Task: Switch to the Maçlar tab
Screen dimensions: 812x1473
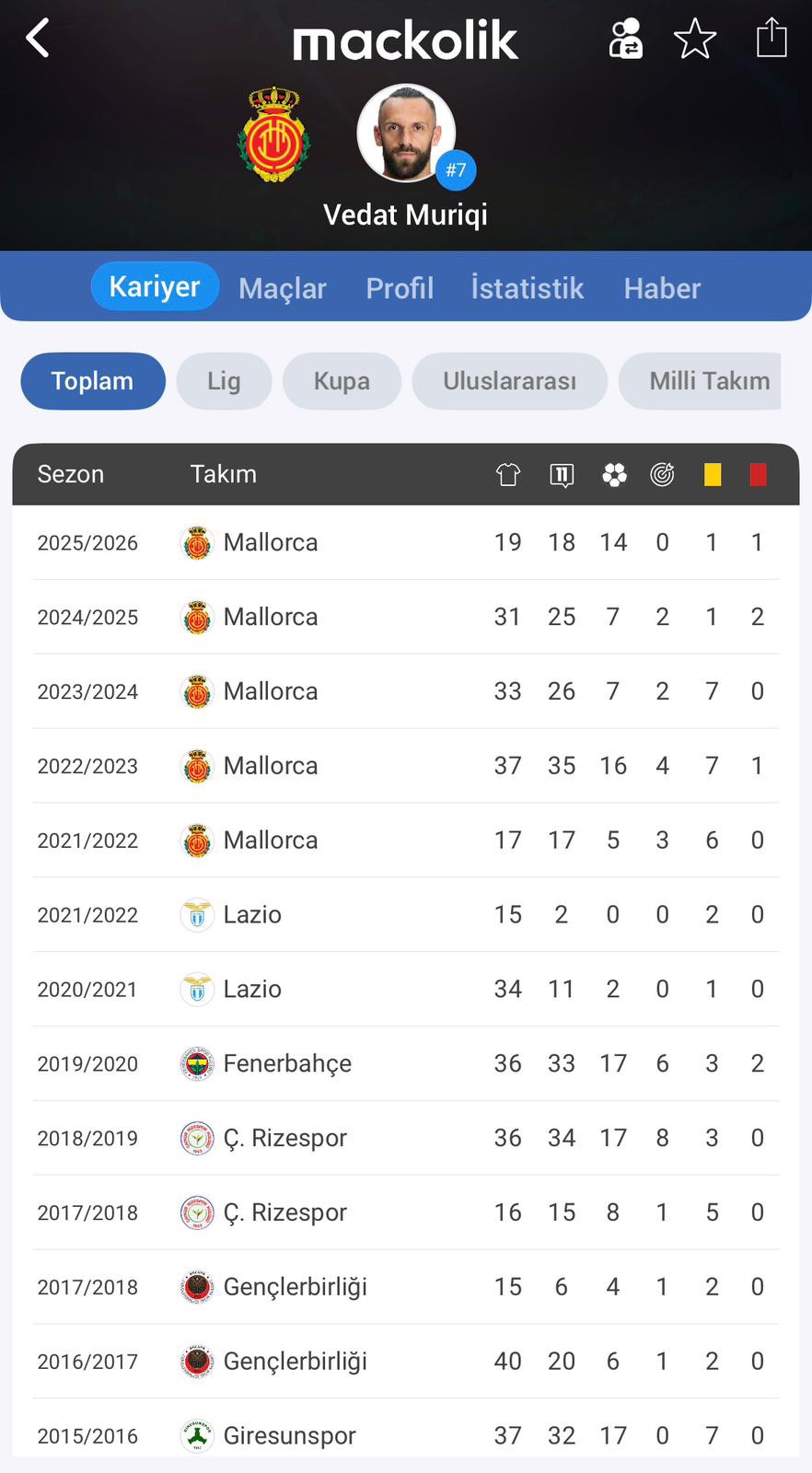Action: 283,288
